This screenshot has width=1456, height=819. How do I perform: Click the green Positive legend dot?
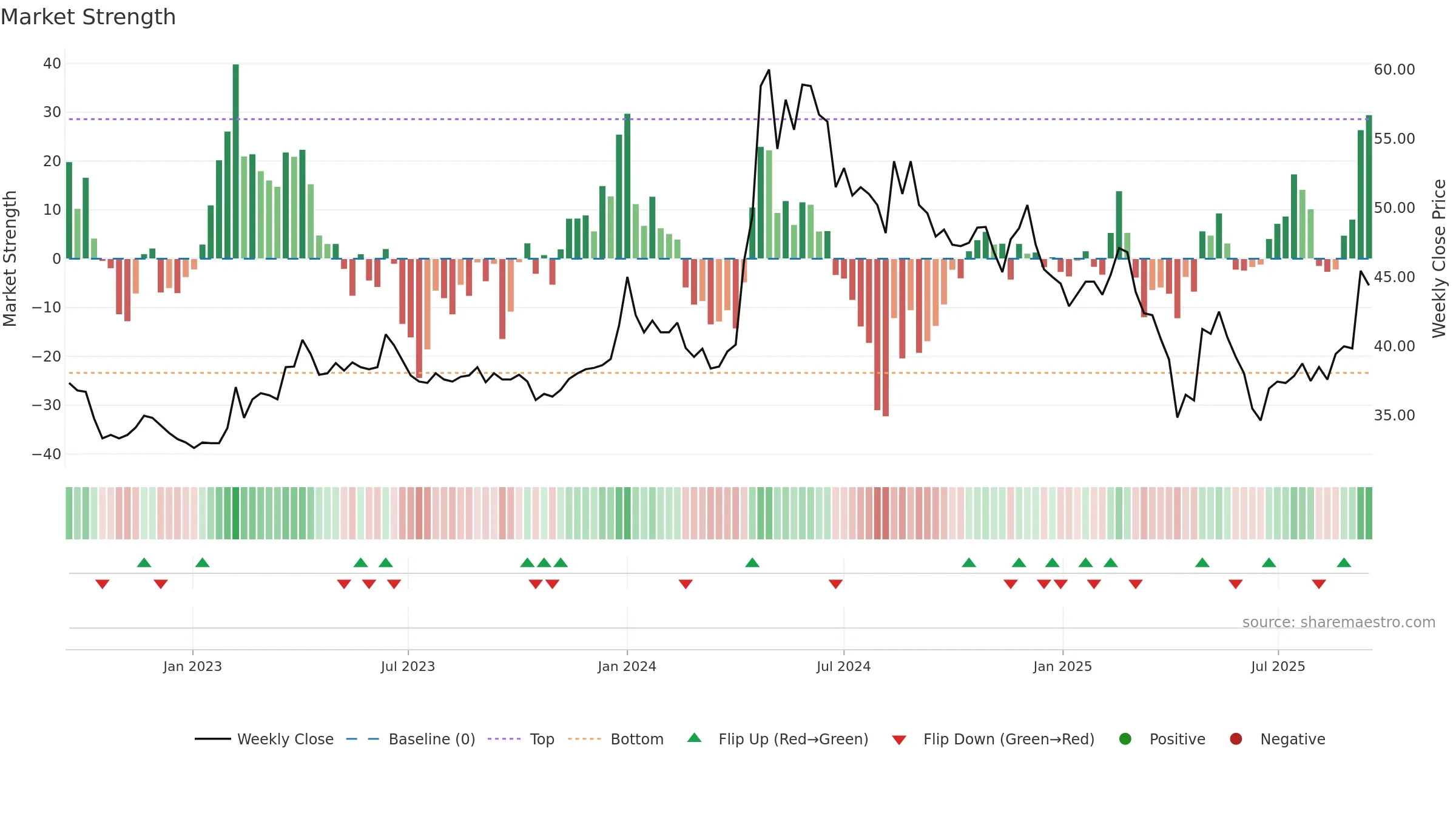click(1125, 739)
